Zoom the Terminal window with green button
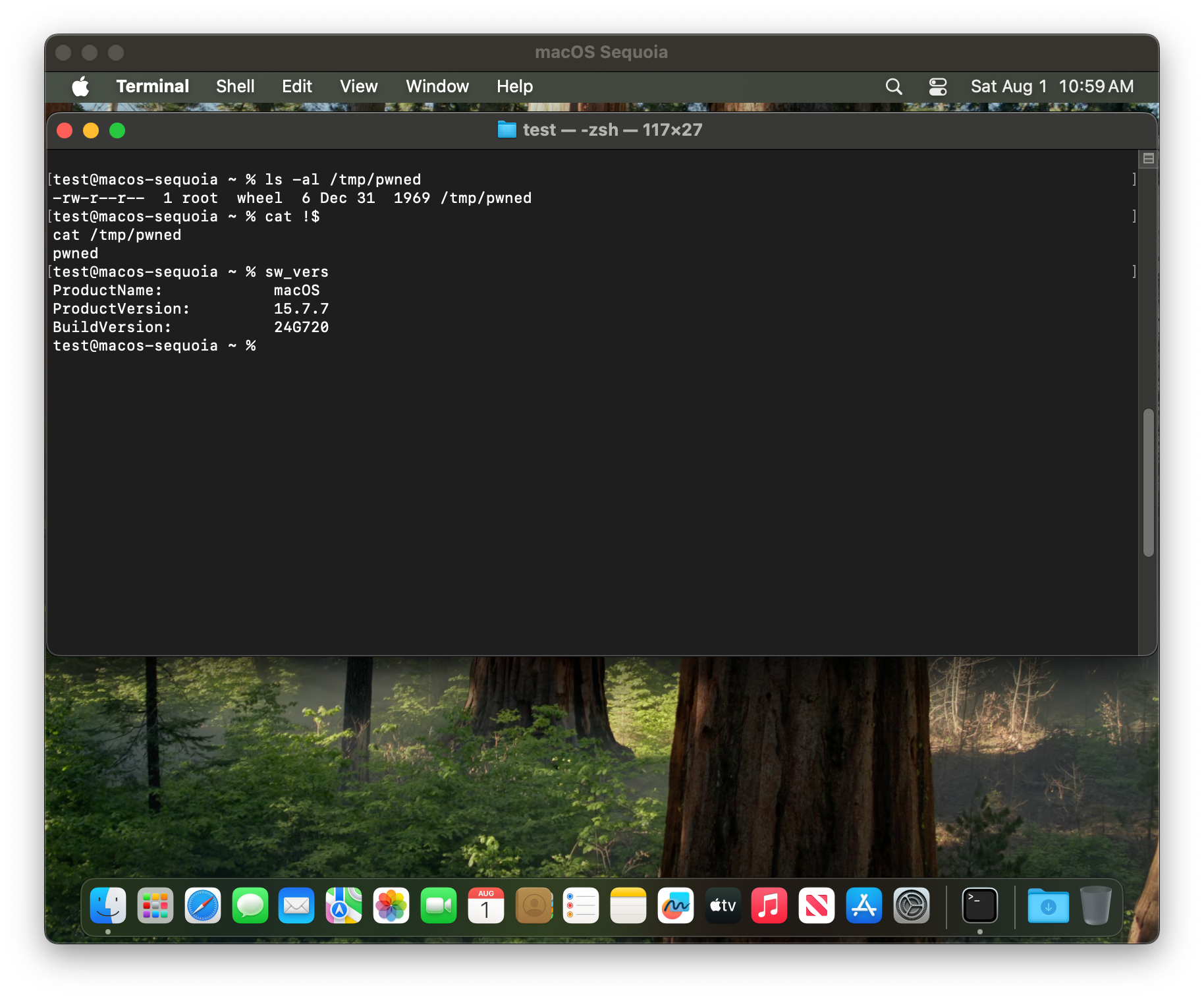 click(x=117, y=130)
